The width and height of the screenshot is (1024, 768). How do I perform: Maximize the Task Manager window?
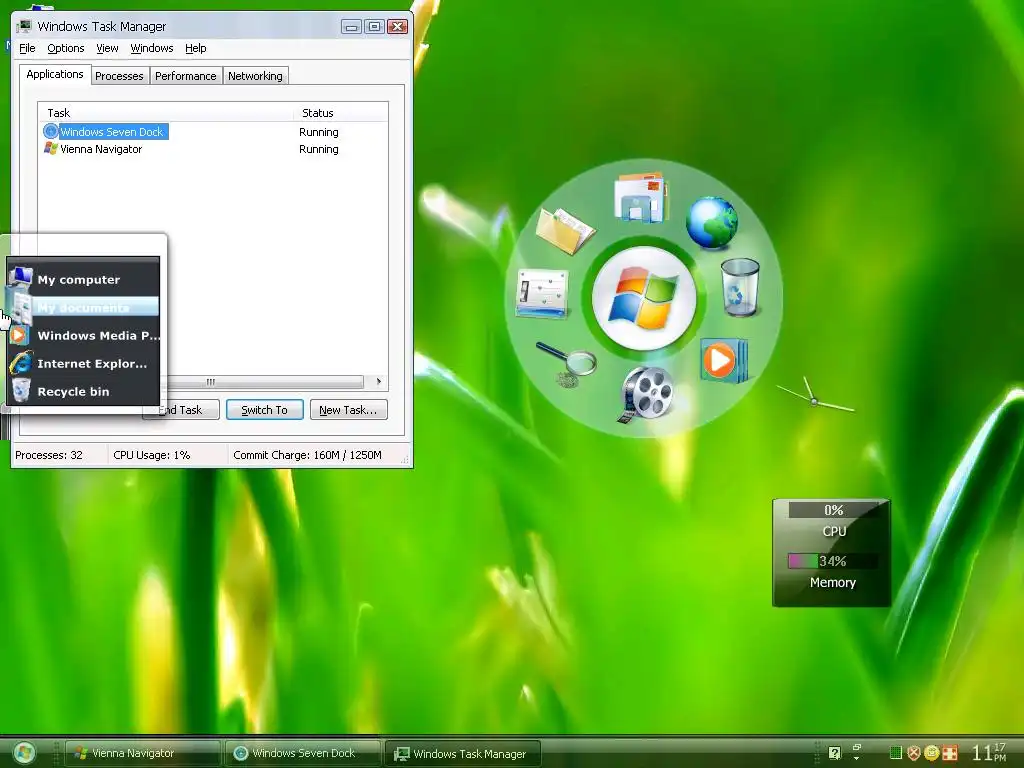(374, 27)
